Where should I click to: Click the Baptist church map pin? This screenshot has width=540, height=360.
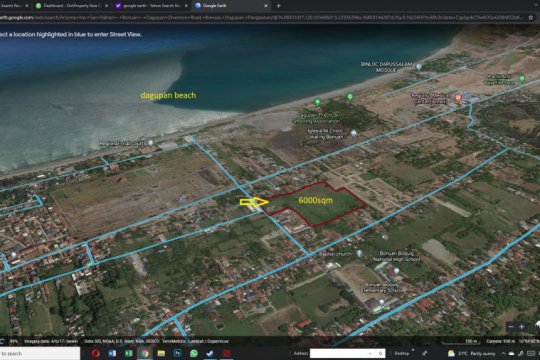pos(359,253)
